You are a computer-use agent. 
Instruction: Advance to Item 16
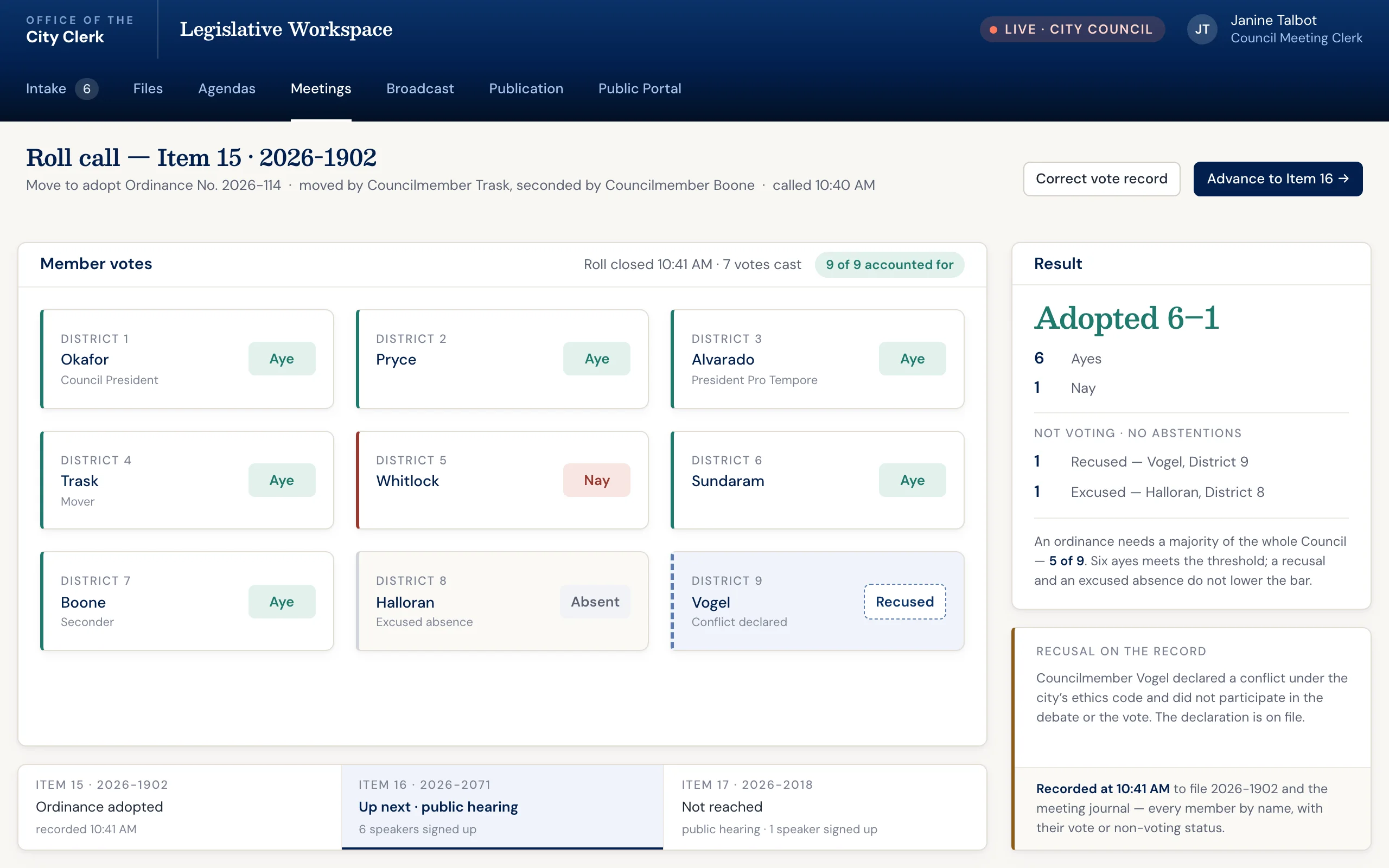click(x=1278, y=178)
